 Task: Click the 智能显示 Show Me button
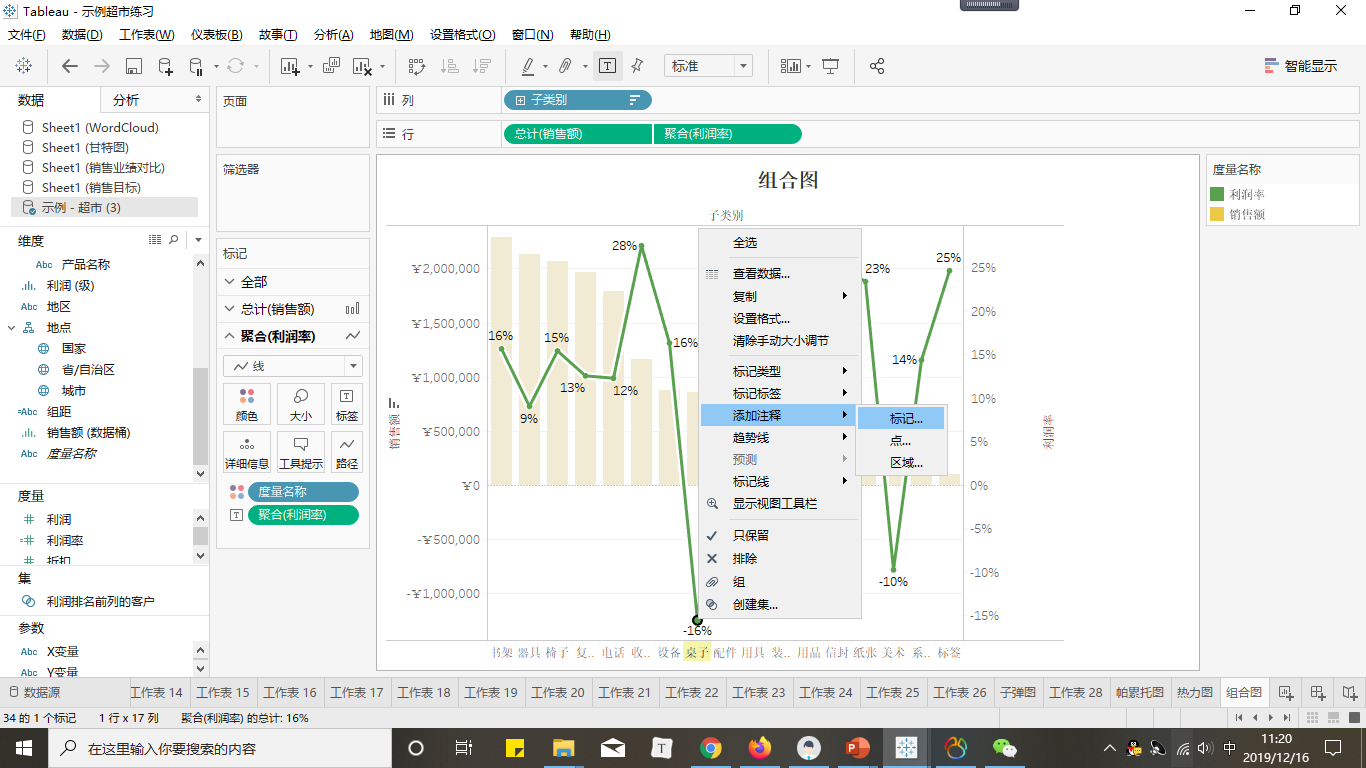coord(1301,66)
